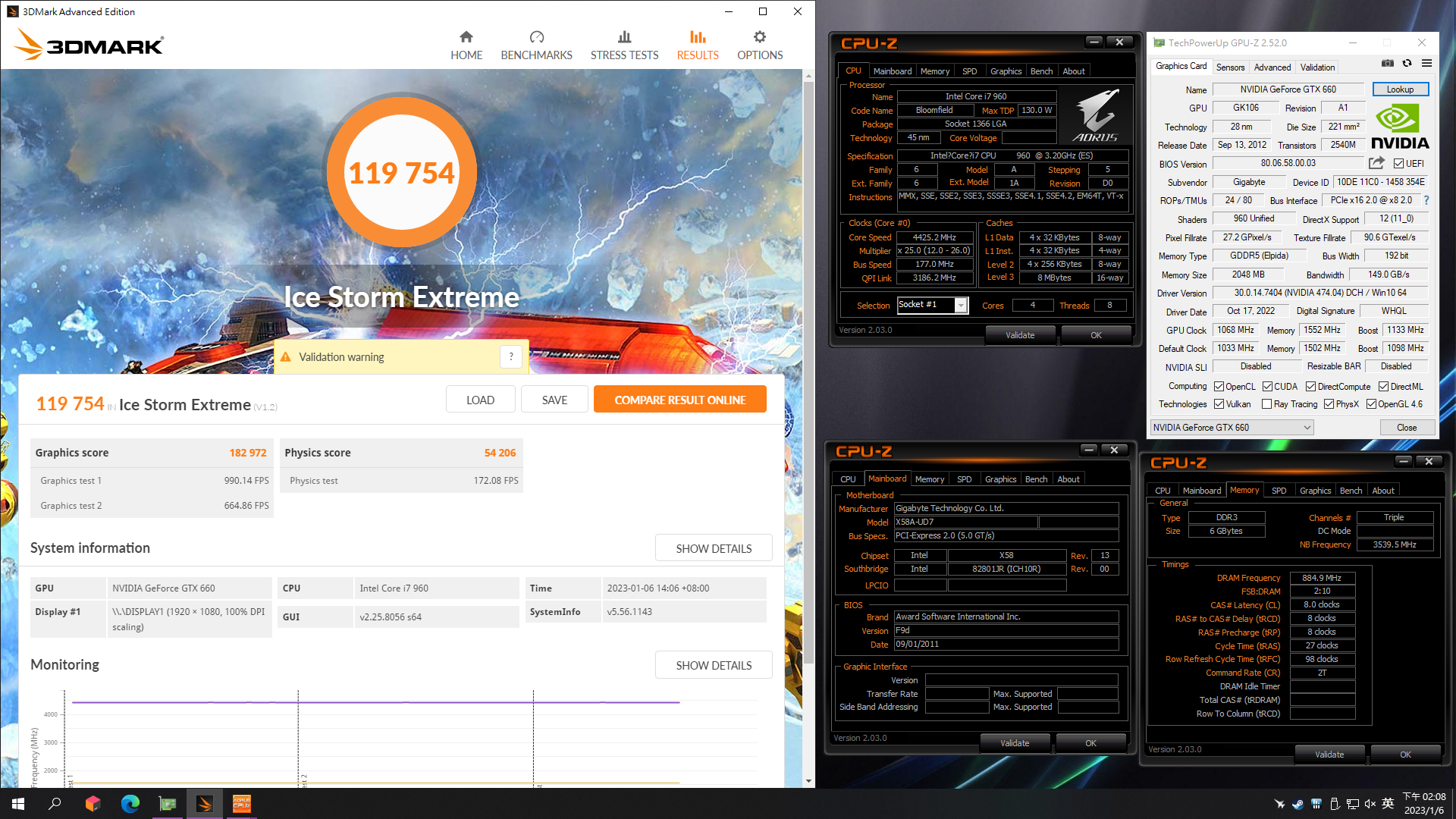Screen dimensions: 1456x819
Task: Launch Microsoft Edge from taskbar
Action: pyautogui.click(x=130, y=804)
